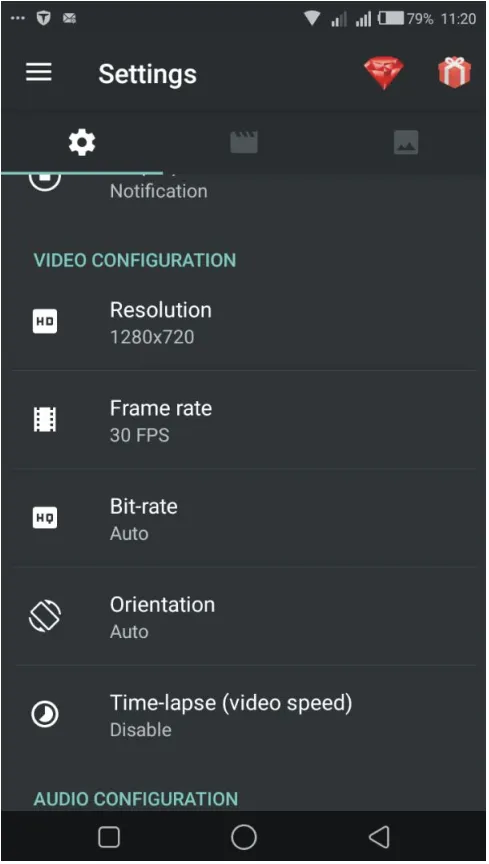Tap the recent apps square button

109,837
